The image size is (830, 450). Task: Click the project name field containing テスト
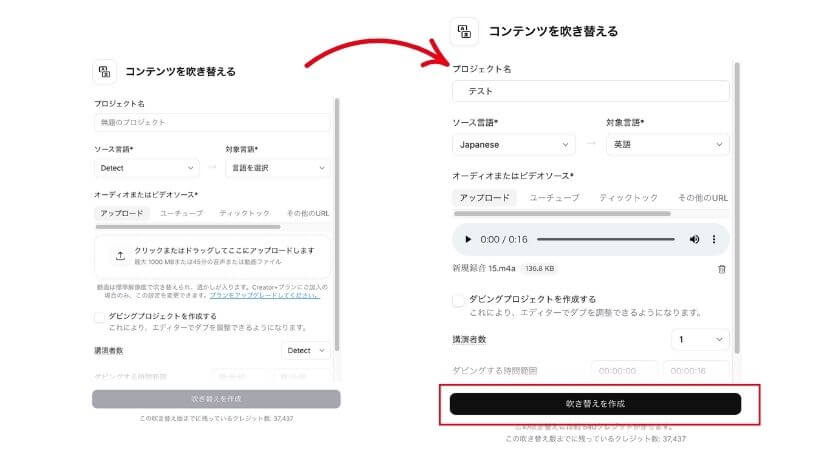click(x=591, y=91)
